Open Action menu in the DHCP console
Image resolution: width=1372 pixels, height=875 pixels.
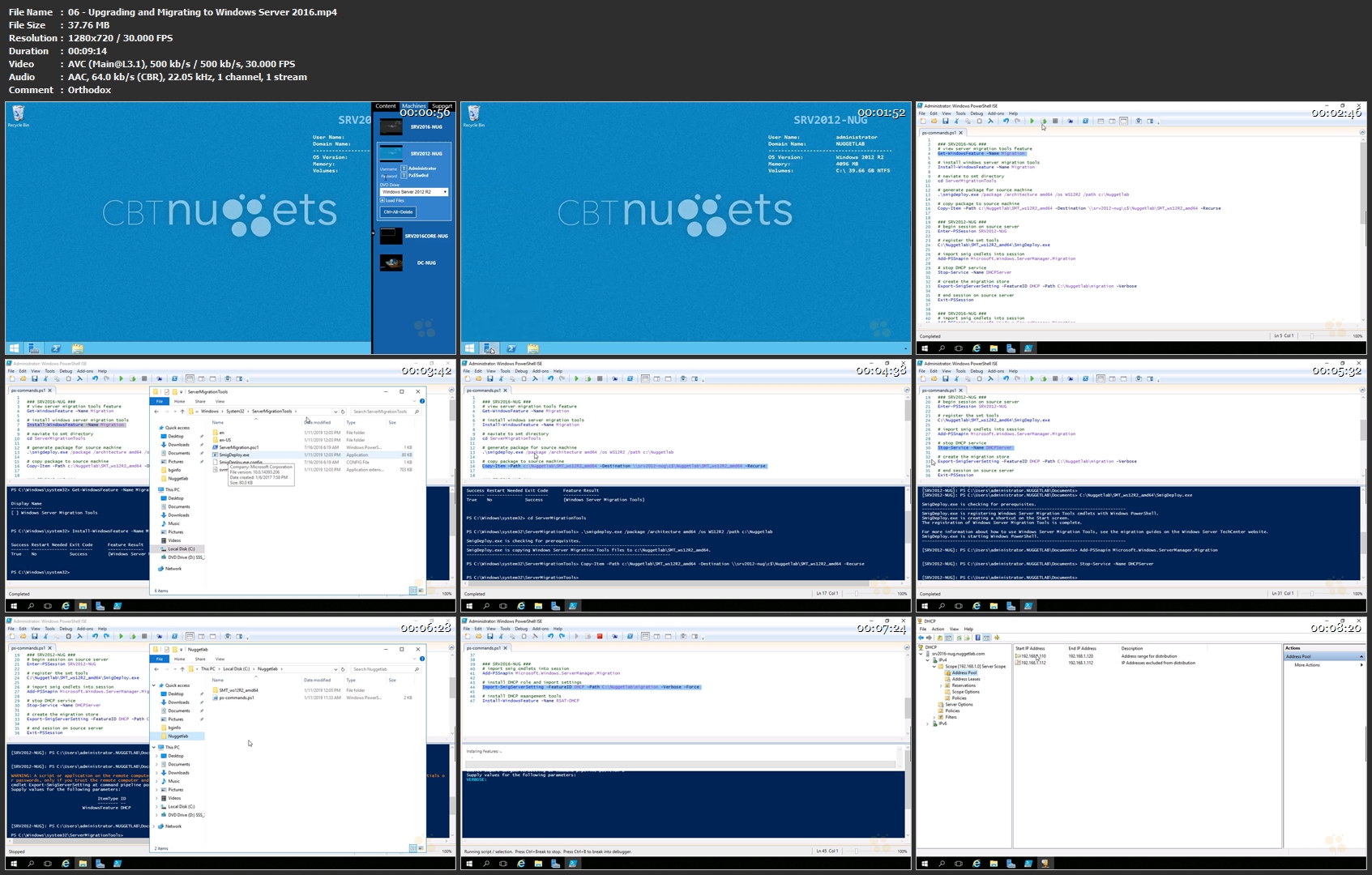coord(938,629)
